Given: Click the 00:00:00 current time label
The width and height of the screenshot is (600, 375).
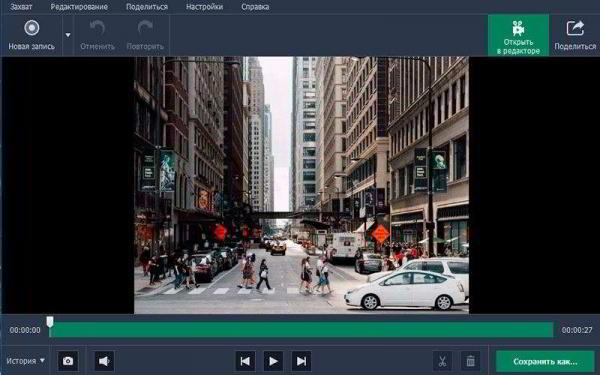Looking at the screenshot, I should coord(25,330).
